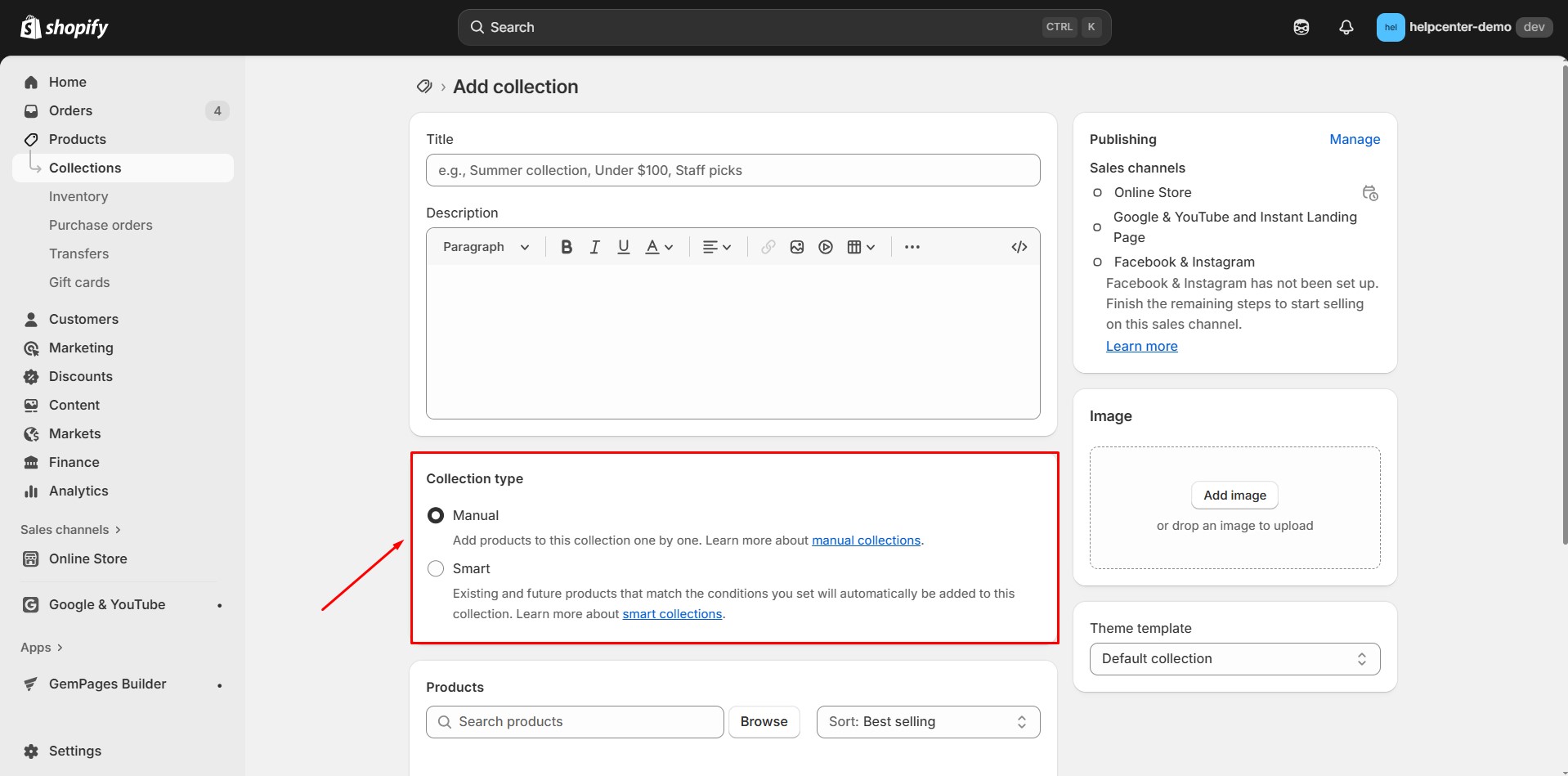Open the text color picker
The height and width of the screenshot is (776, 1568).
coord(658,246)
